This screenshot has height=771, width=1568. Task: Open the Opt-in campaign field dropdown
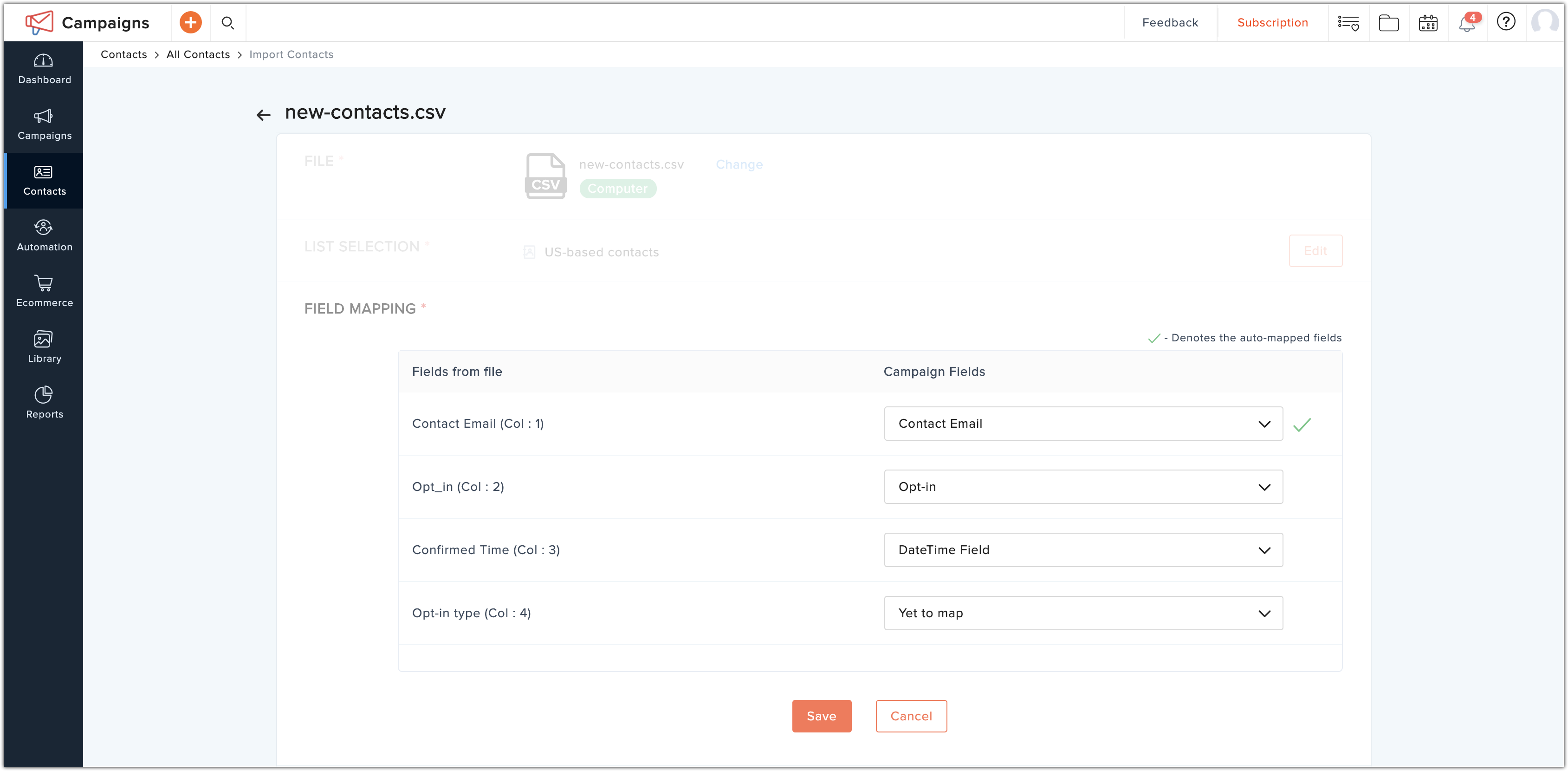(1083, 487)
